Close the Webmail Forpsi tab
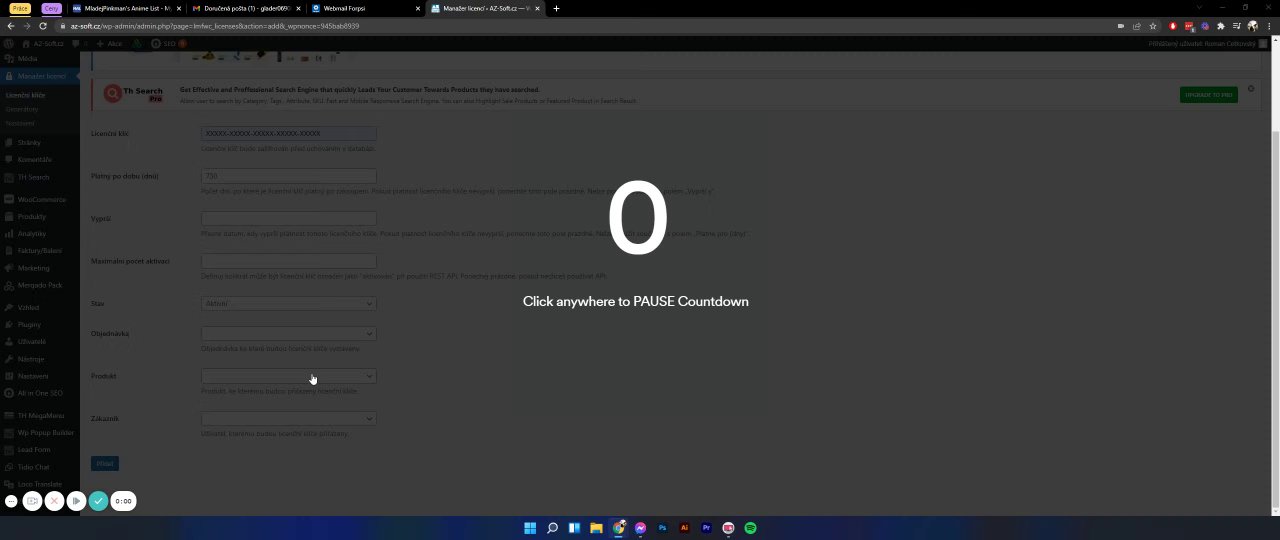The width and height of the screenshot is (1280, 540). (416, 8)
